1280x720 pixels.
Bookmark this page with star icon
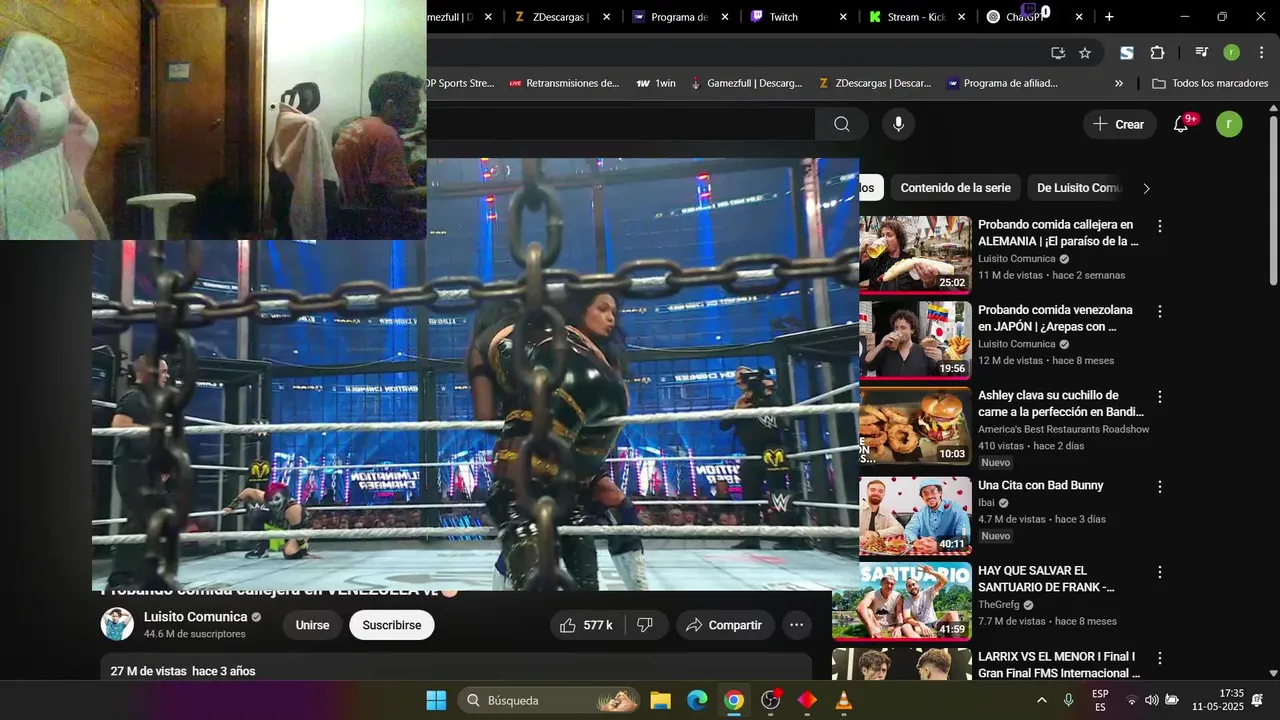coord(1085,52)
